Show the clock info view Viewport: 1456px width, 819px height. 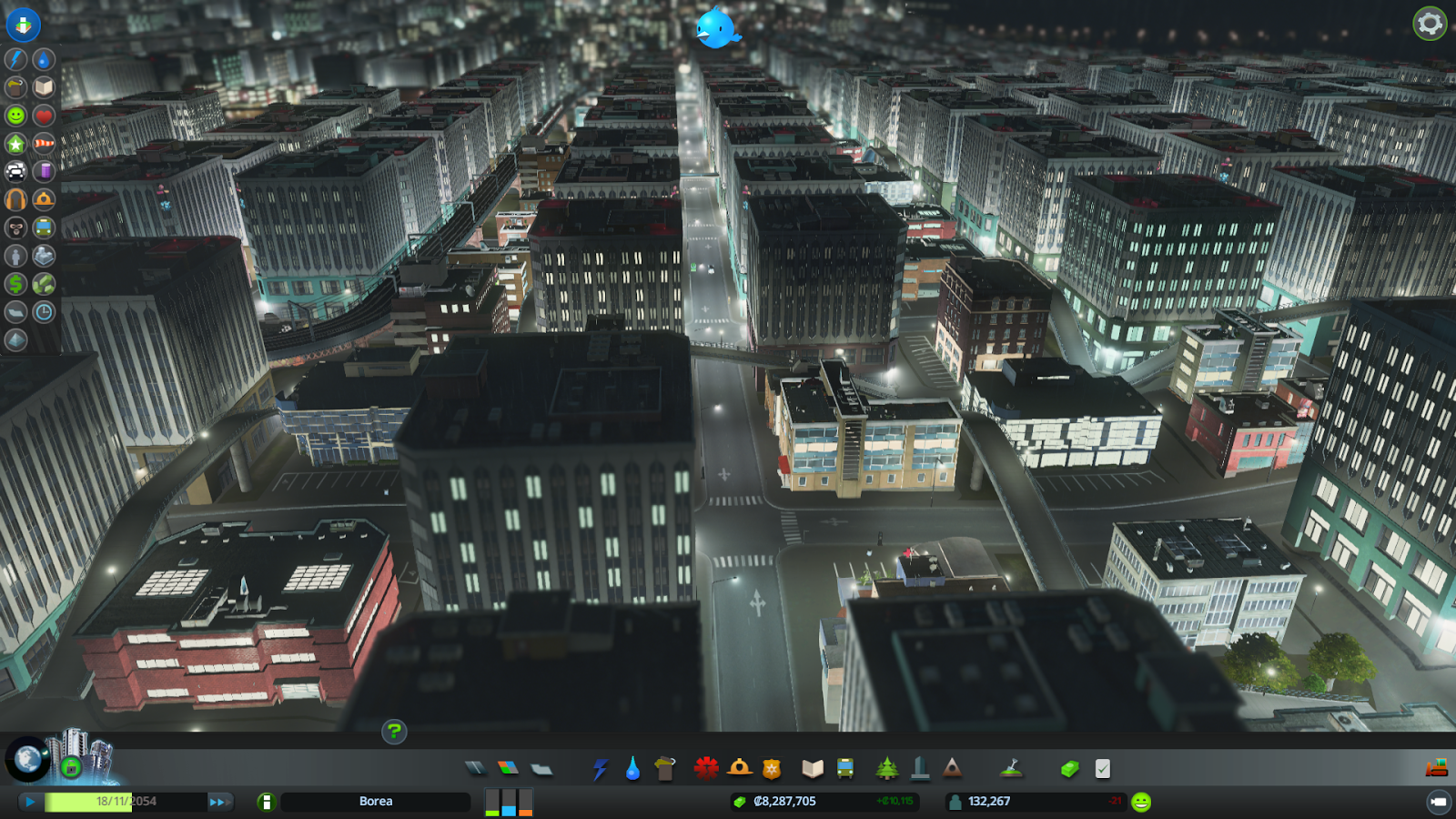tap(44, 312)
